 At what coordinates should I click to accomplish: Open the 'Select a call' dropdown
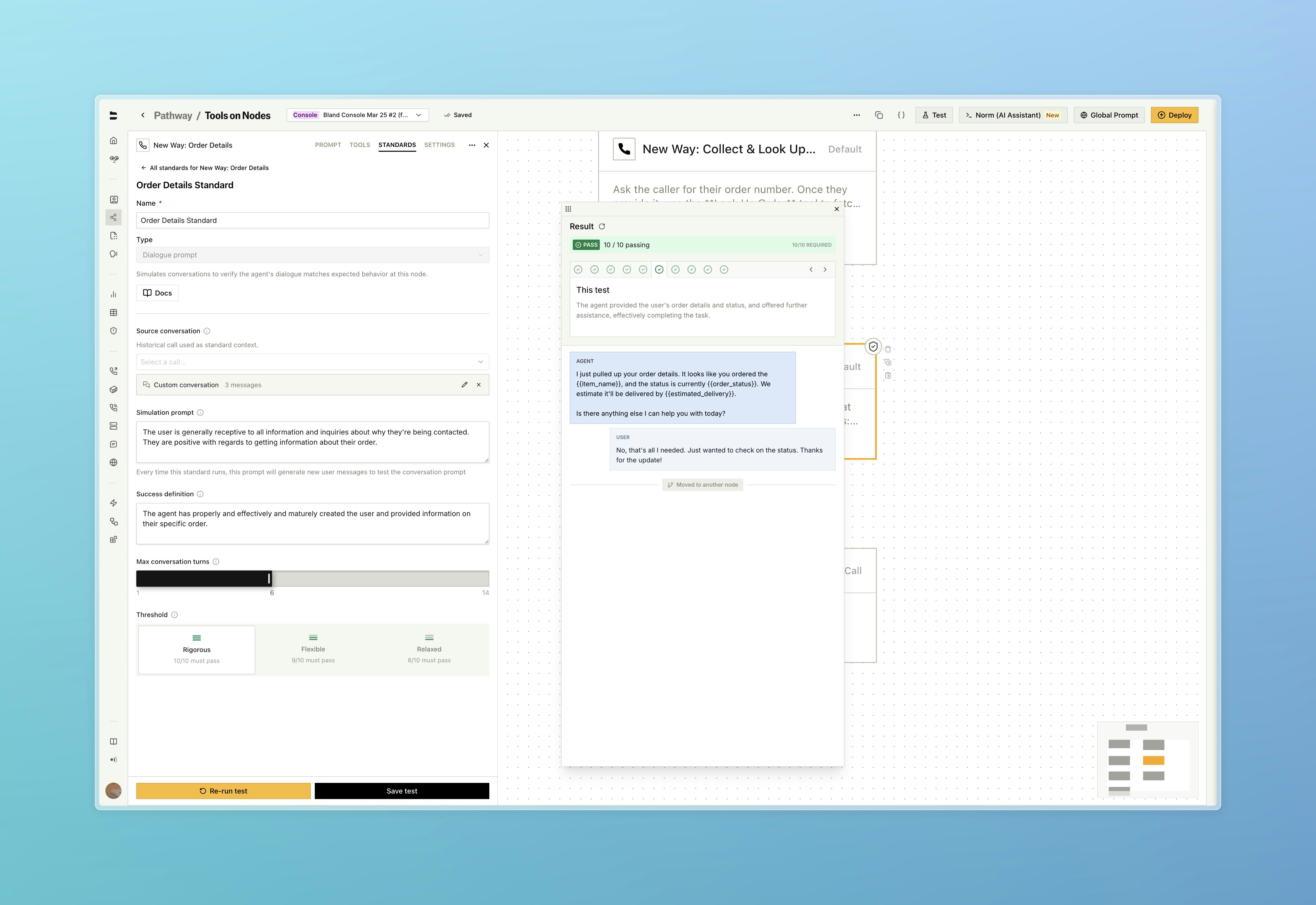point(312,361)
